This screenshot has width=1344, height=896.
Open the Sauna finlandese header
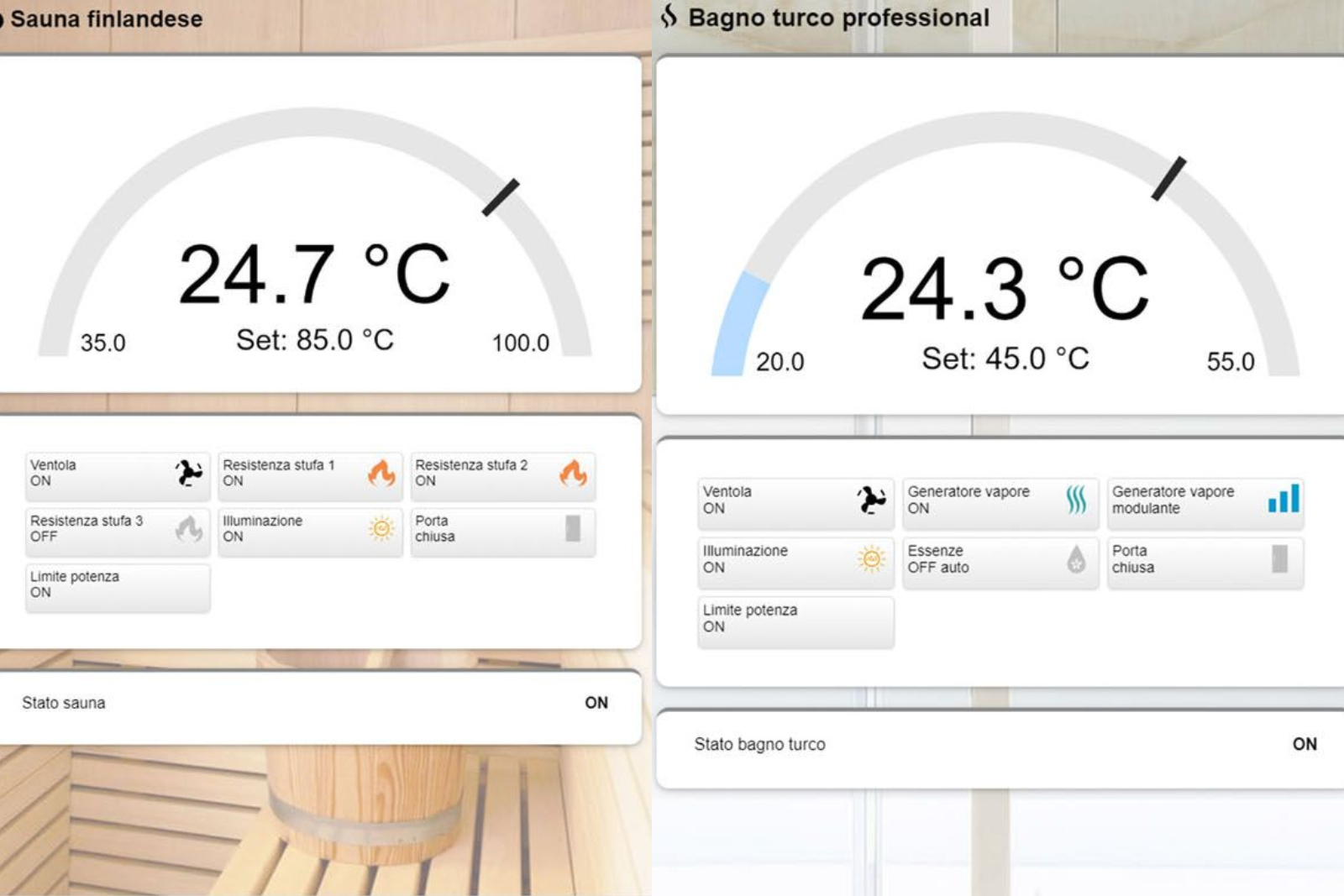tap(106, 18)
